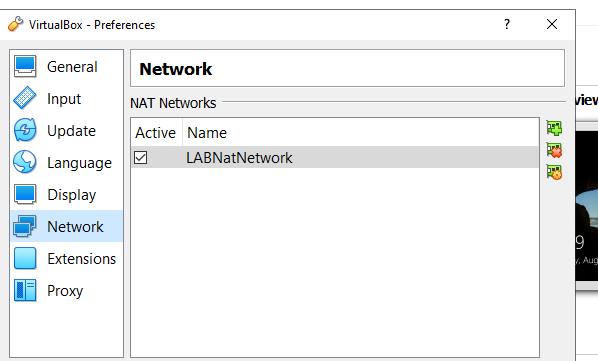Open the Display preferences section
This screenshot has height=361, width=598.
[x=66, y=195]
